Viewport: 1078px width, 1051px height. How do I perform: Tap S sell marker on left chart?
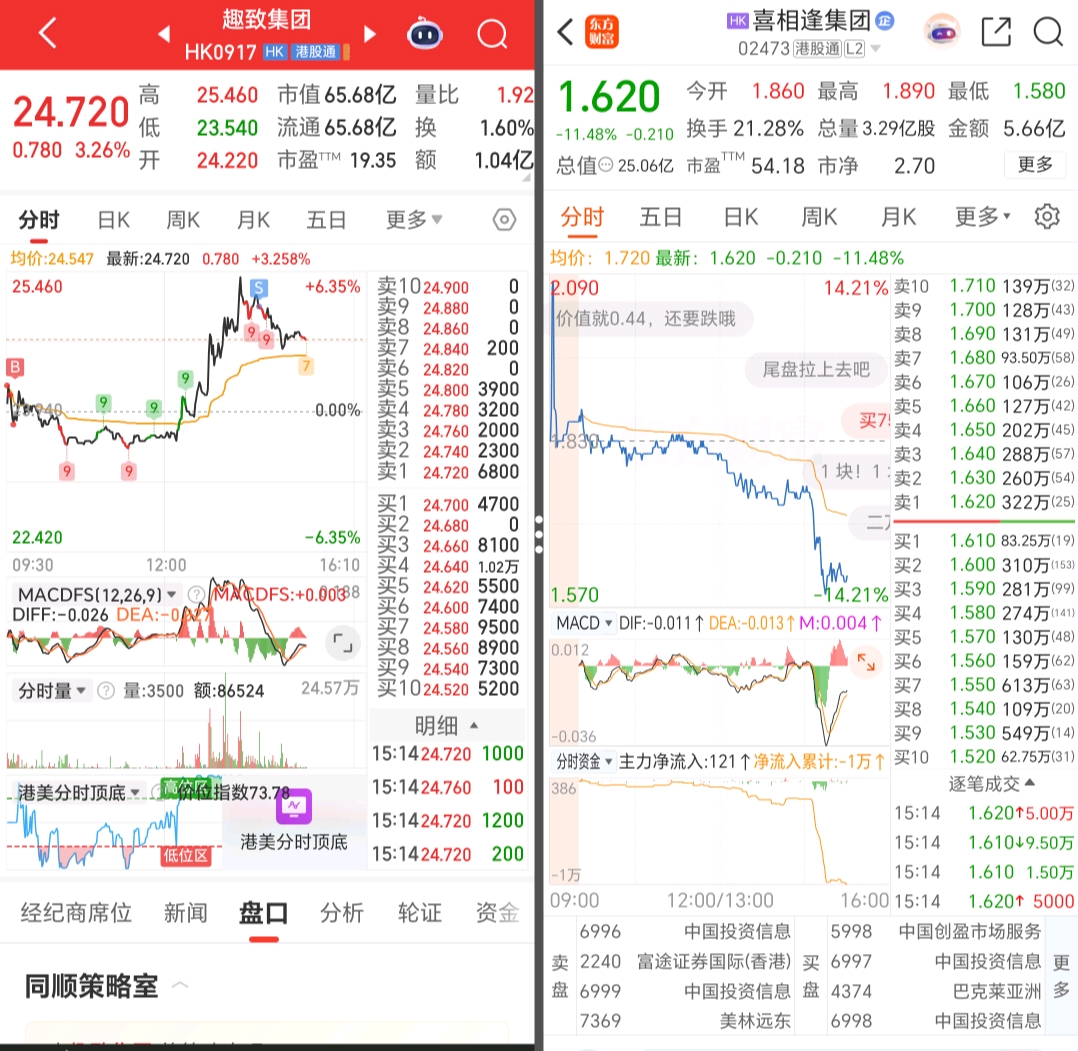pos(258,287)
